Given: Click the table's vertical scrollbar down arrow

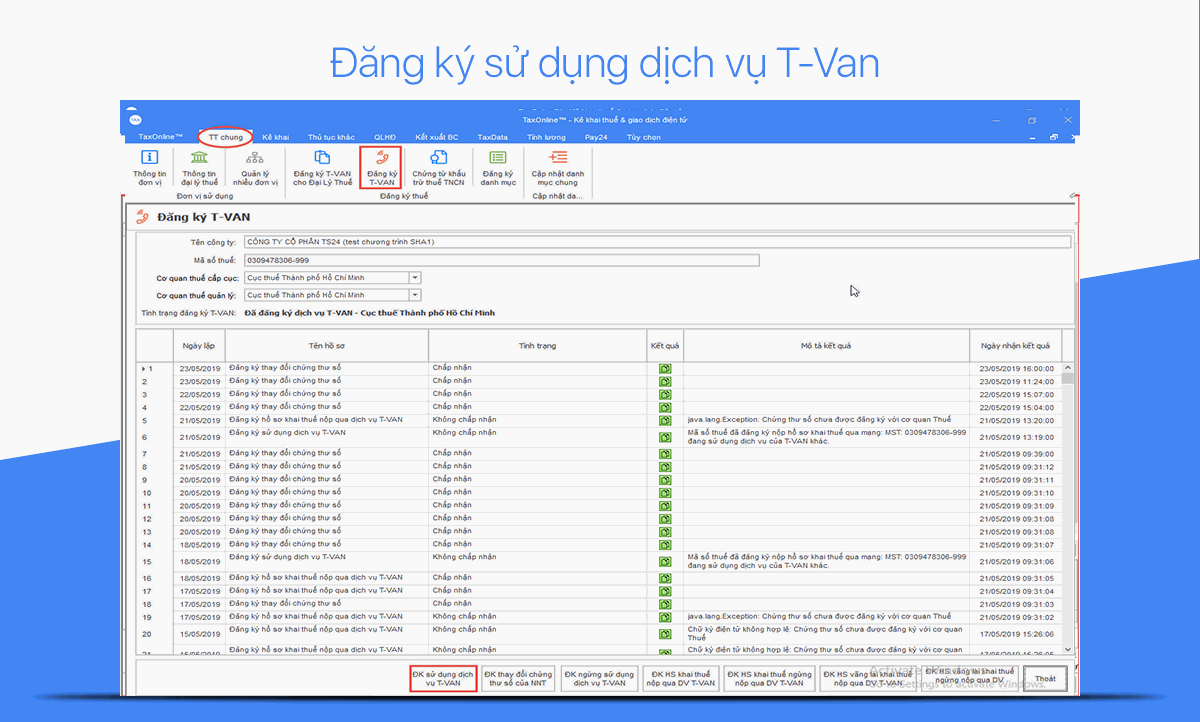Looking at the screenshot, I should (1068, 649).
